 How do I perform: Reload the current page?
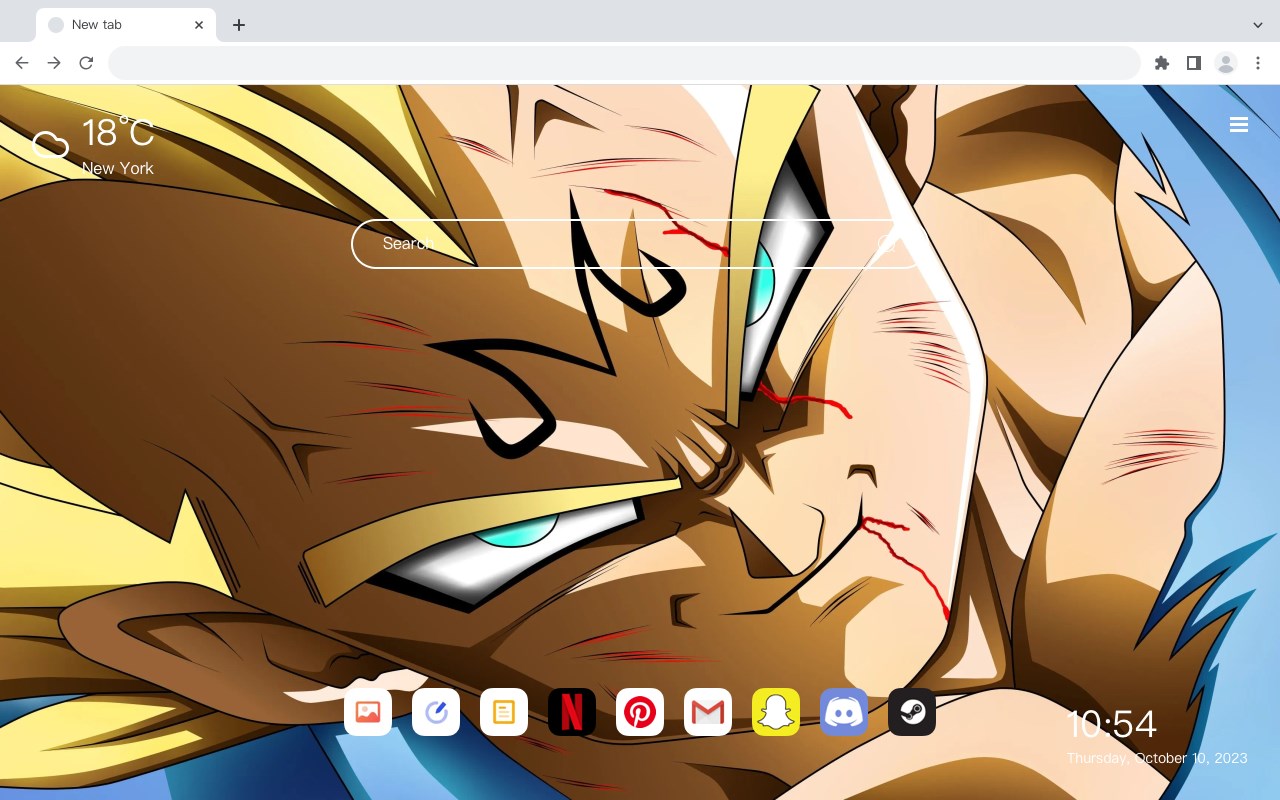86,63
